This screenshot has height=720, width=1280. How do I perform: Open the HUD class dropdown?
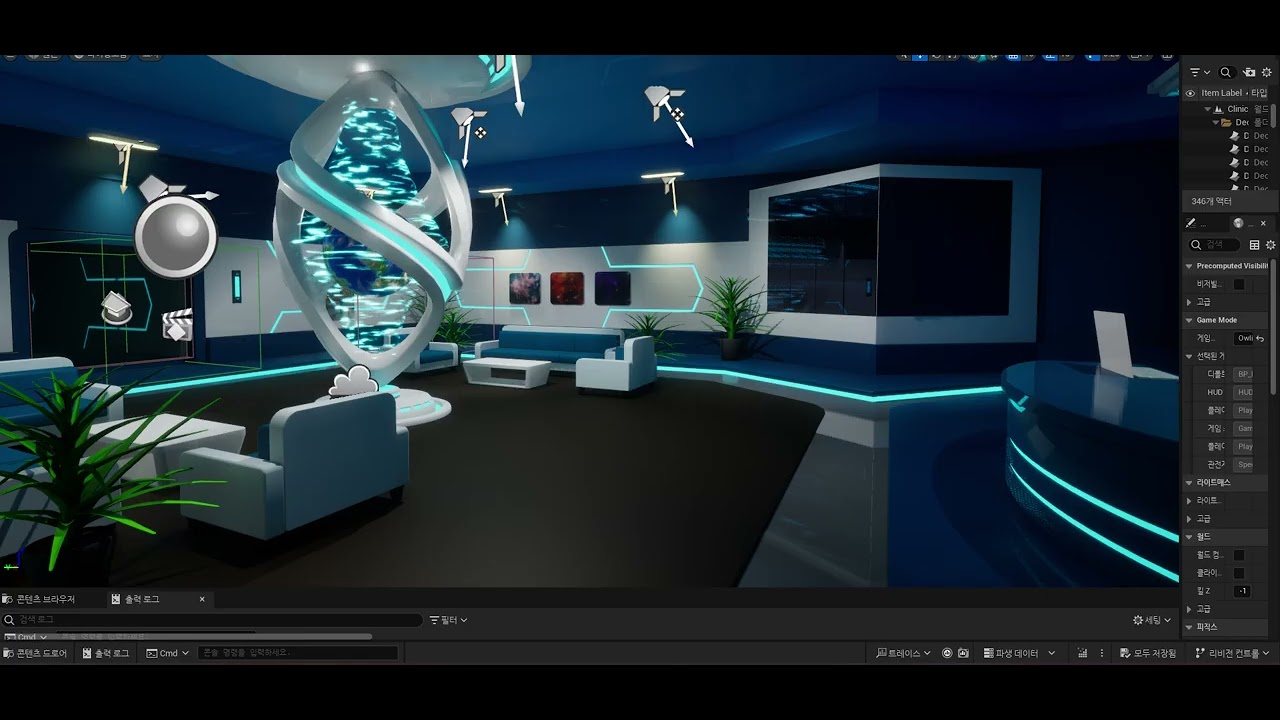pyautogui.click(x=1245, y=392)
